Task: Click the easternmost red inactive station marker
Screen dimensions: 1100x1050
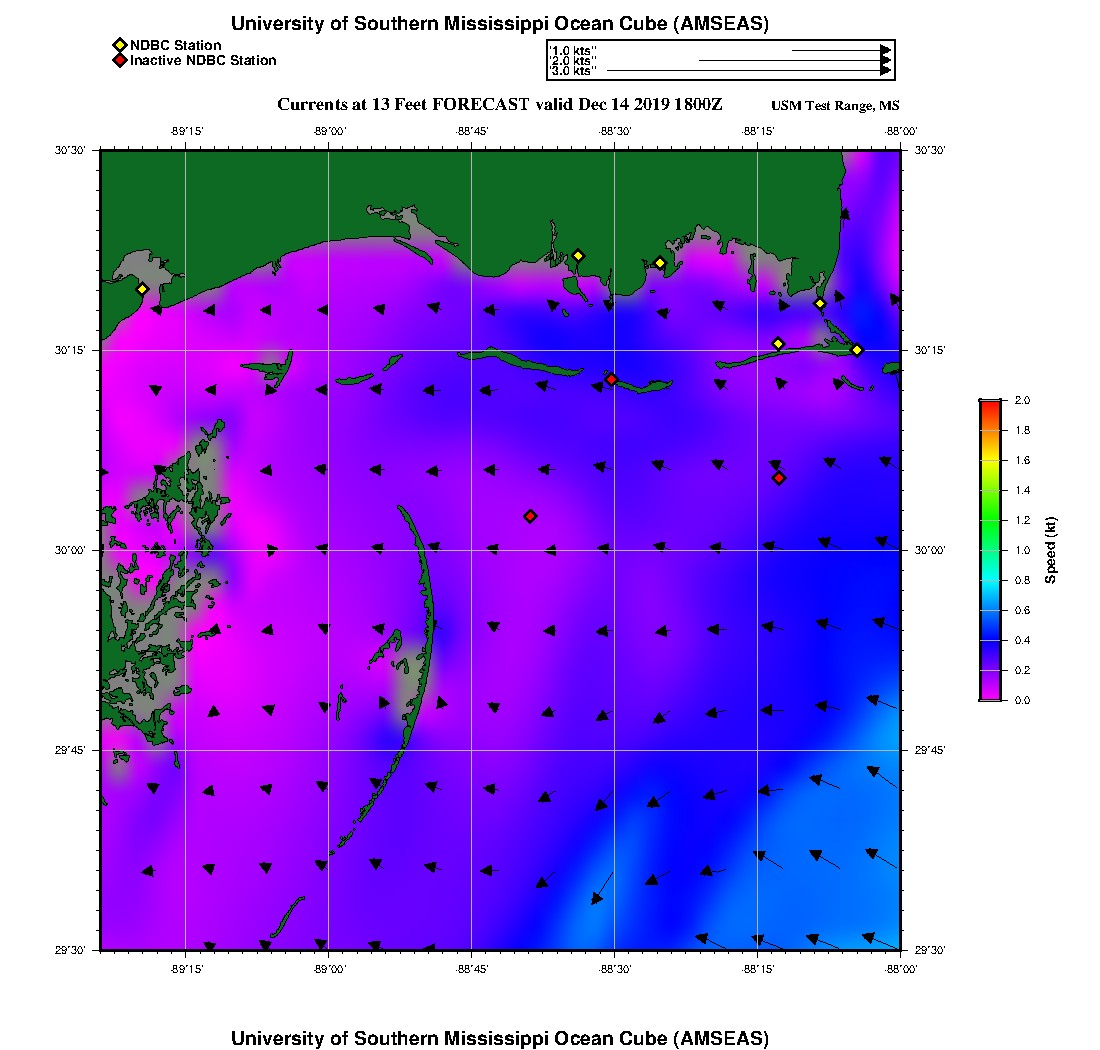Action: point(779,478)
